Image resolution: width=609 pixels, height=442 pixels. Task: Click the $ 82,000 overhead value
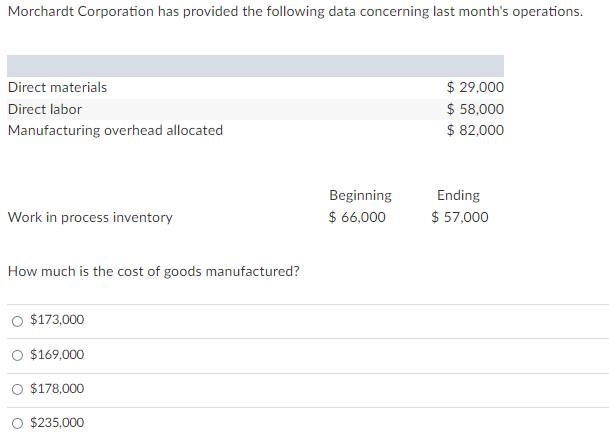coord(475,130)
